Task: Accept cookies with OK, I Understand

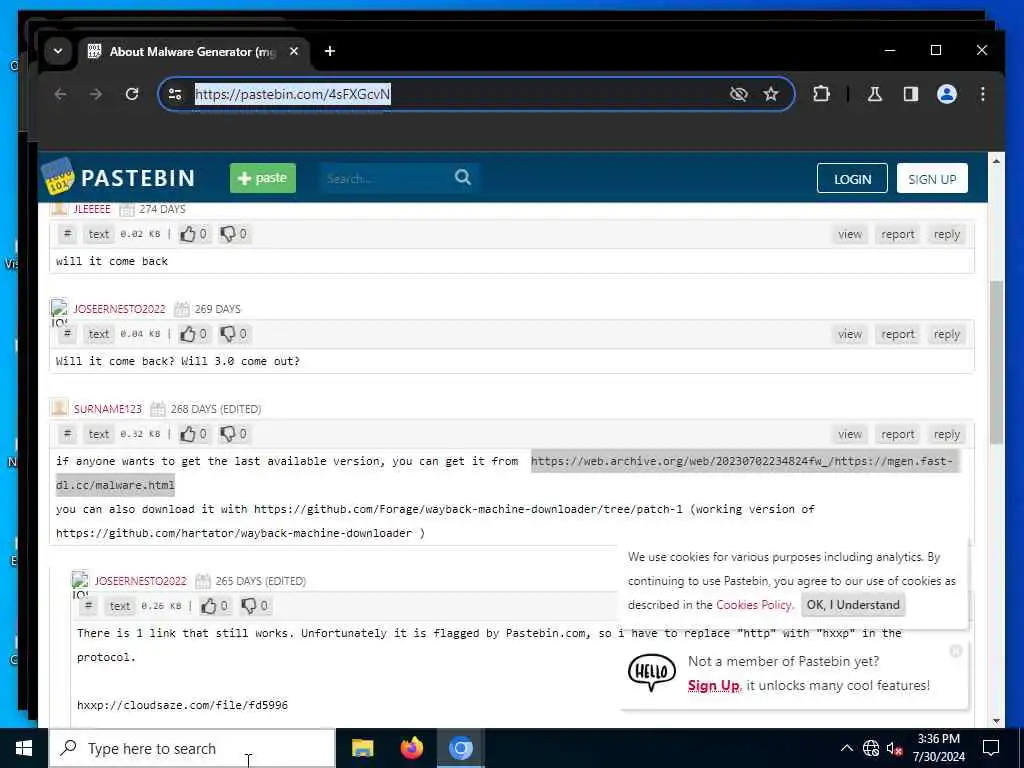Action: coord(853,605)
